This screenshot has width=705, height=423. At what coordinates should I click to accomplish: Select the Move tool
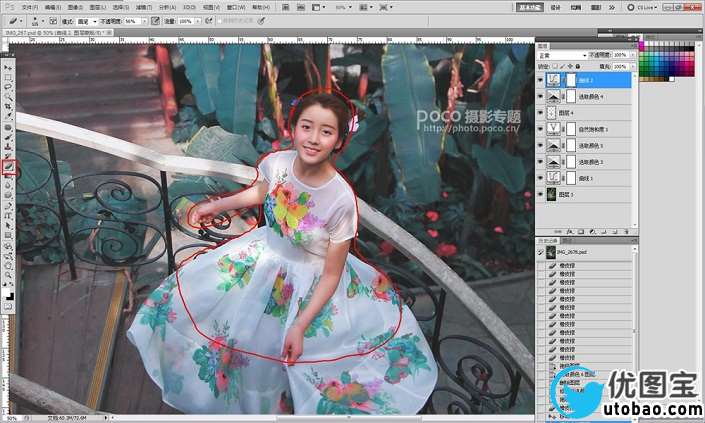tap(8, 67)
